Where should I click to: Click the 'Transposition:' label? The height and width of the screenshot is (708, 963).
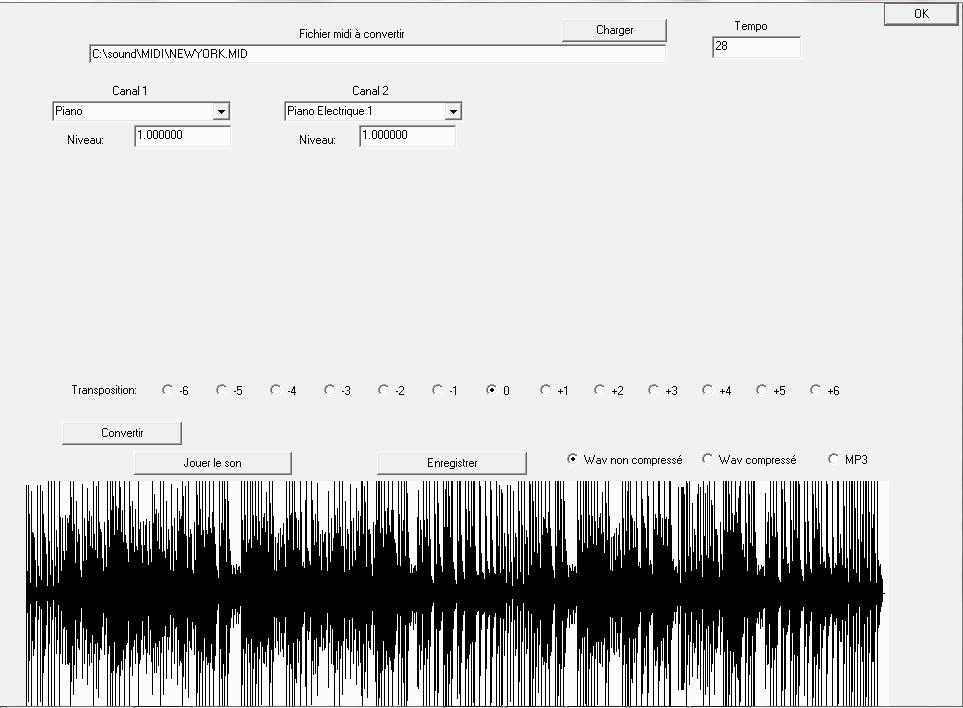tap(104, 390)
